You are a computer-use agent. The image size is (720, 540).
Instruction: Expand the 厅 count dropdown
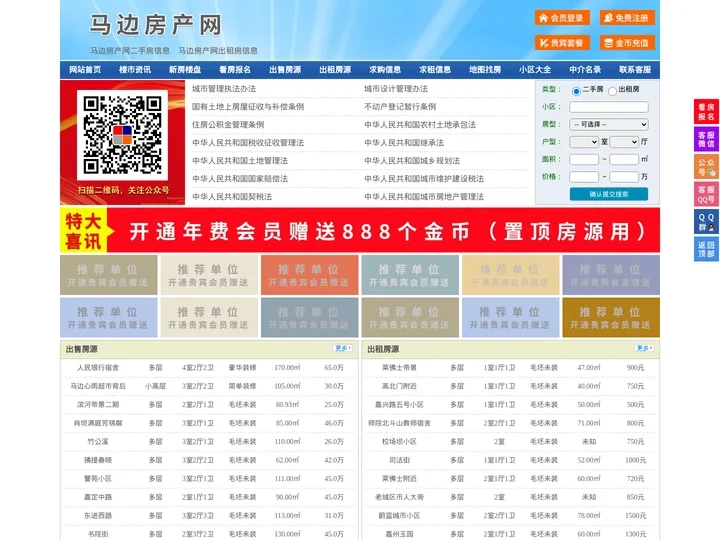(x=624, y=142)
